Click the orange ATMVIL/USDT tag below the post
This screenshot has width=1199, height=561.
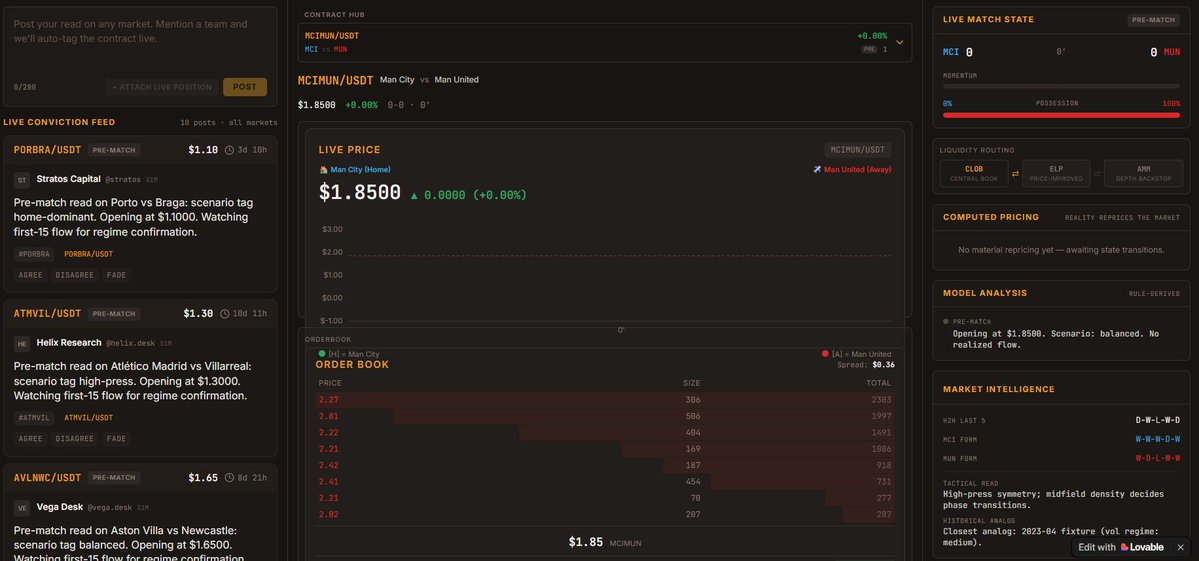88,418
